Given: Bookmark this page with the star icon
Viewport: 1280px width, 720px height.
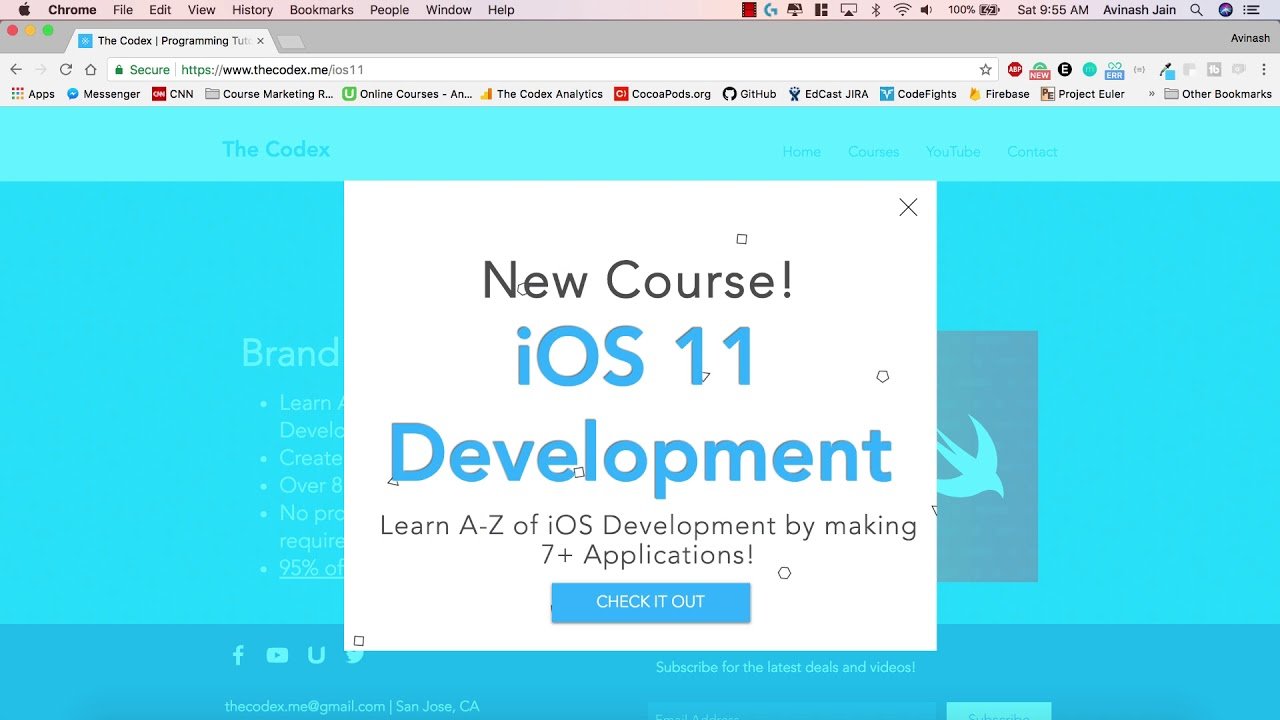Looking at the screenshot, I should click(985, 70).
